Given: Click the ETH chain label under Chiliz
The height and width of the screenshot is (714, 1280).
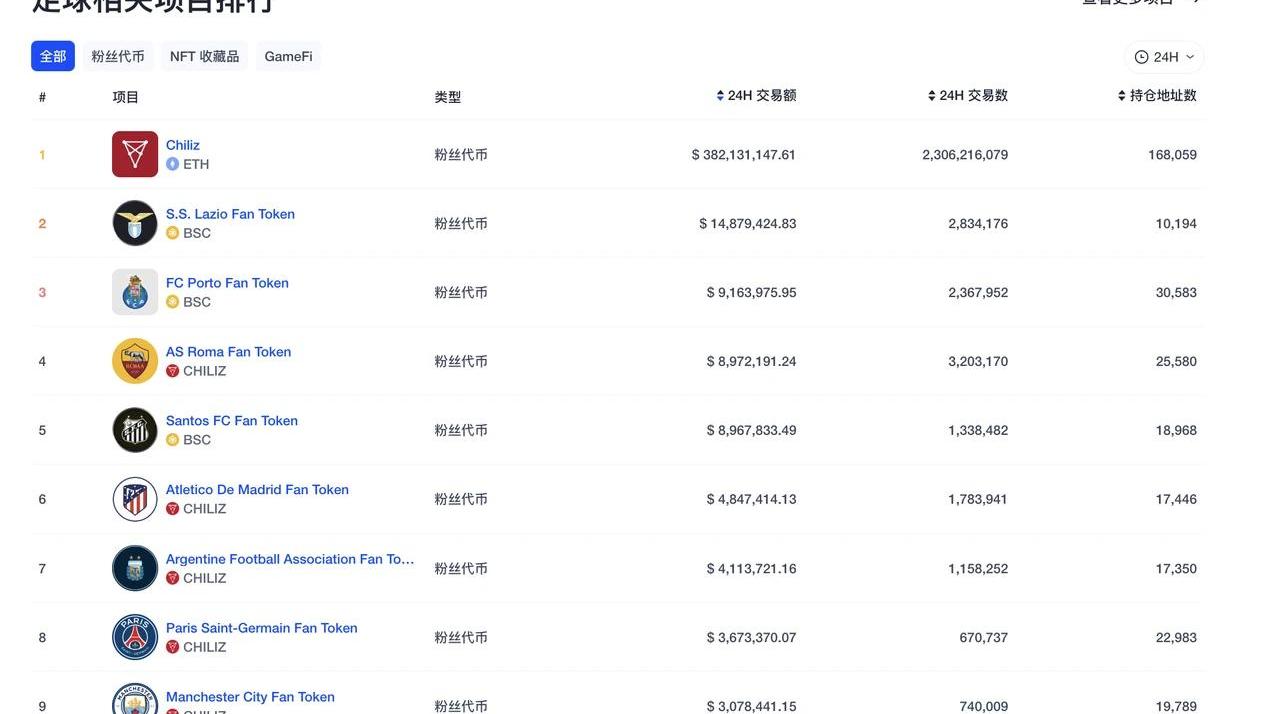Looking at the screenshot, I should tap(196, 164).
